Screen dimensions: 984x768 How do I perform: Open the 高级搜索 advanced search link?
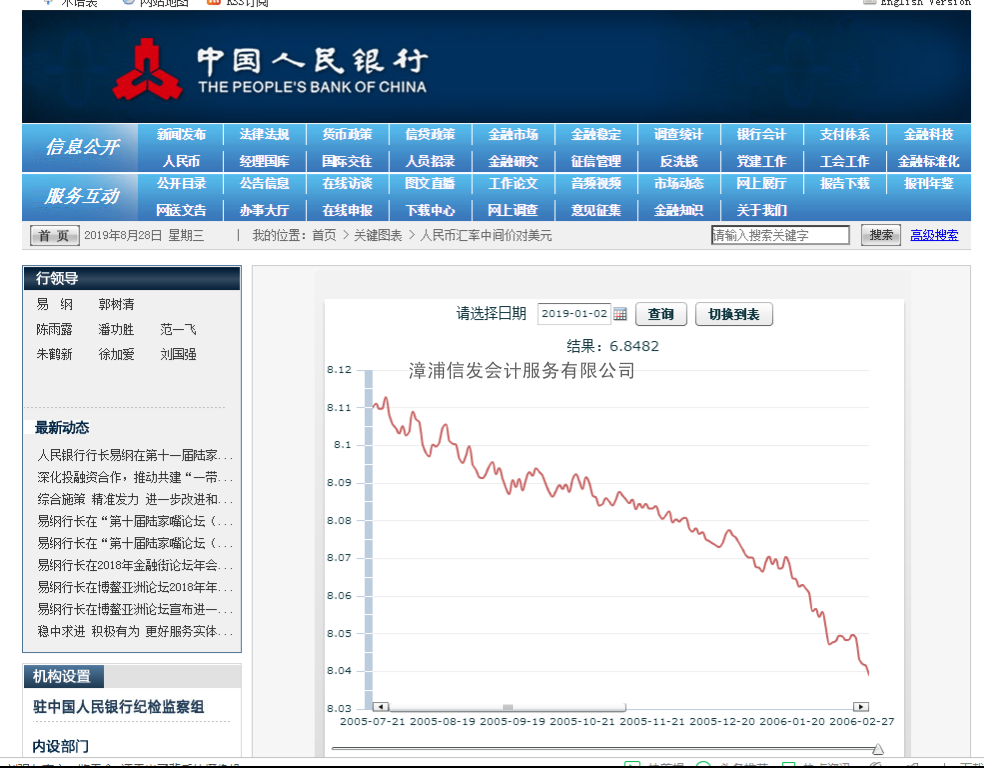pyautogui.click(x=934, y=235)
